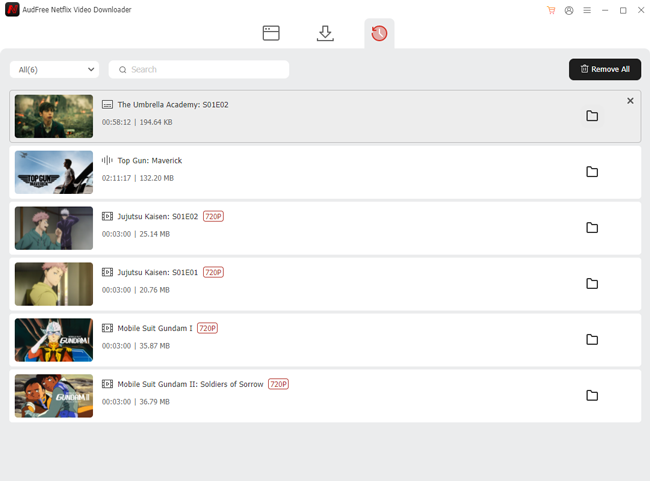The width and height of the screenshot is (650, 481).
Task: Focus the Search input field
Action: pos(199,70)
